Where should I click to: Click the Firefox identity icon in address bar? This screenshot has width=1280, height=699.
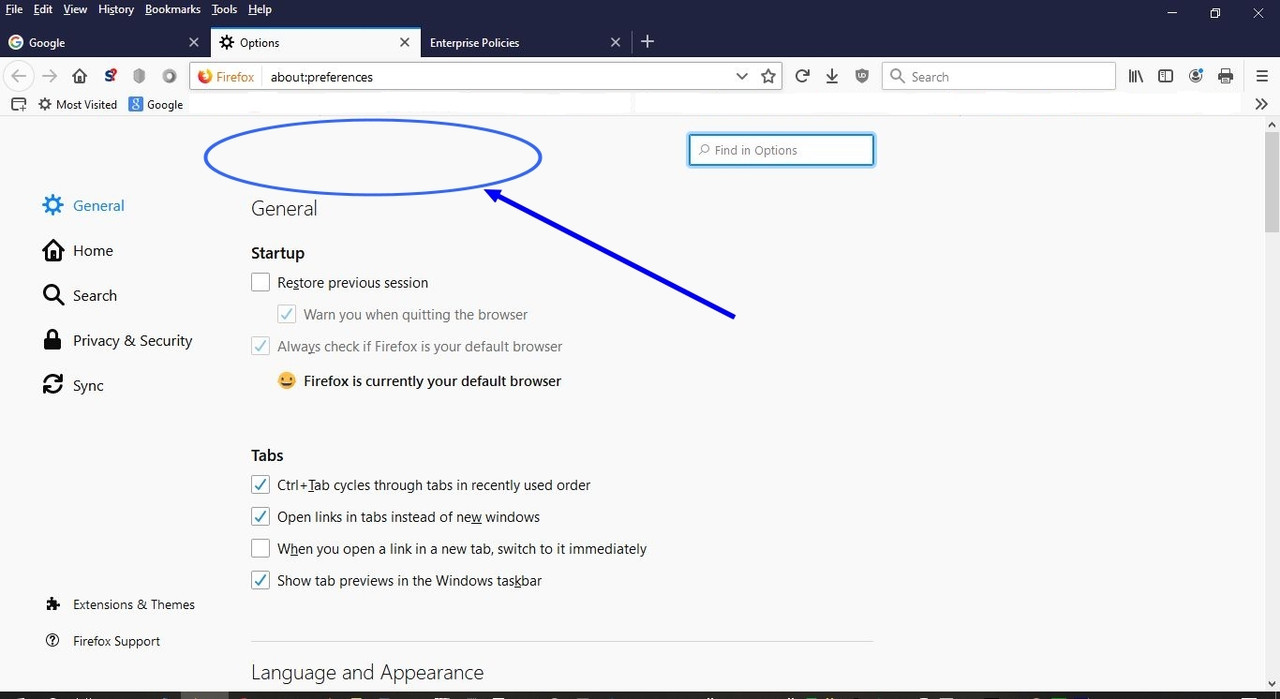point(225,76)
